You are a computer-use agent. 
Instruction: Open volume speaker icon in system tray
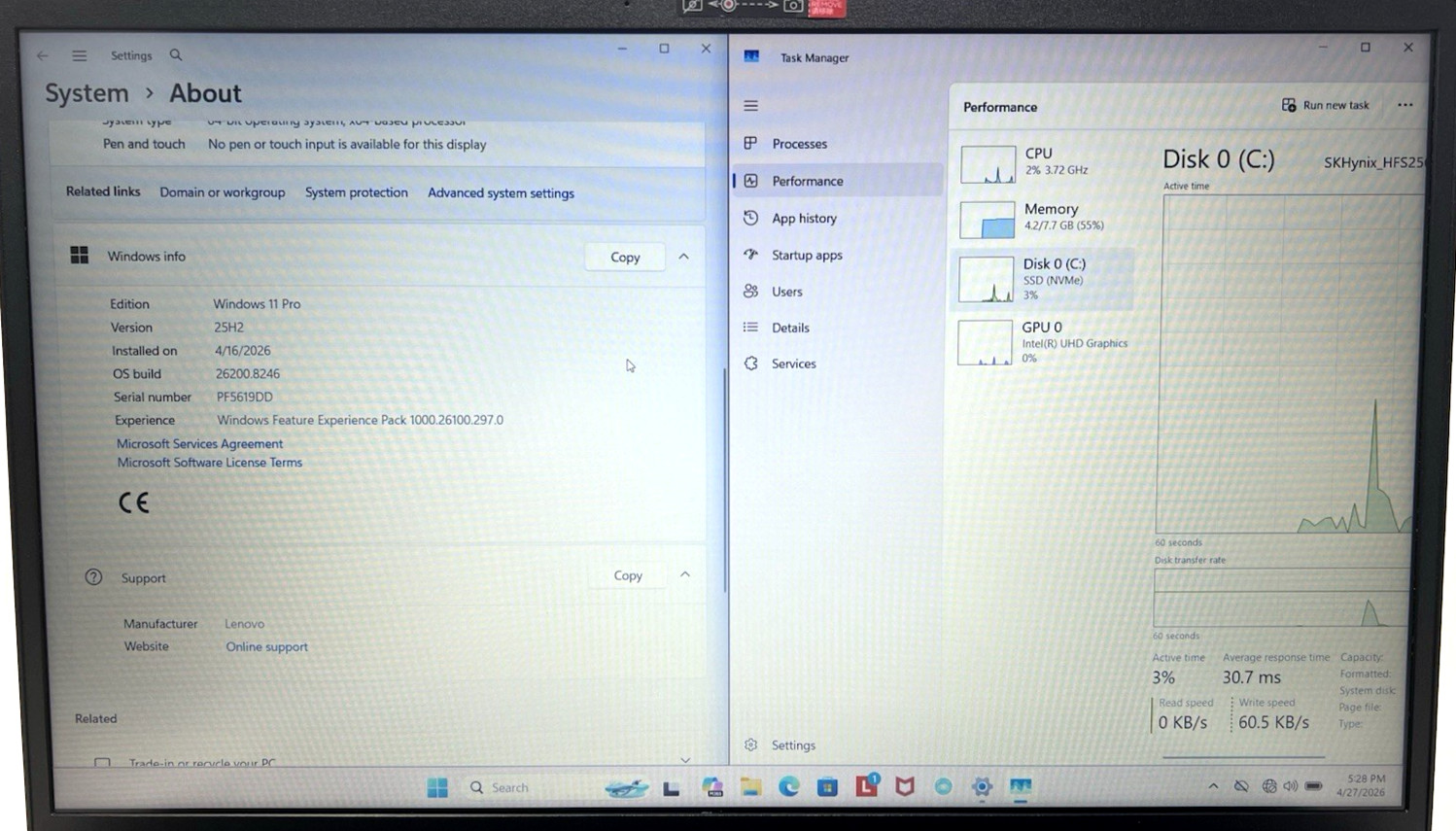tap(1291, 786)
